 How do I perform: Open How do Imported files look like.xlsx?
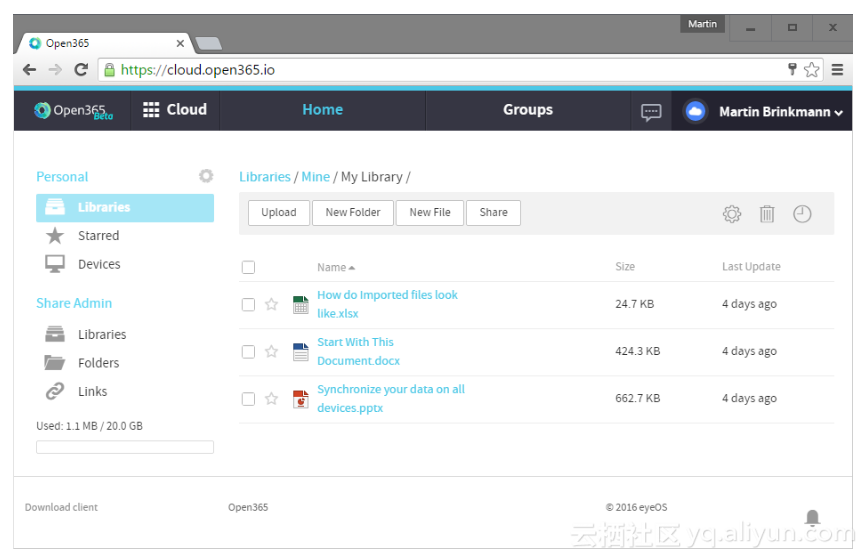click(387, 304)
